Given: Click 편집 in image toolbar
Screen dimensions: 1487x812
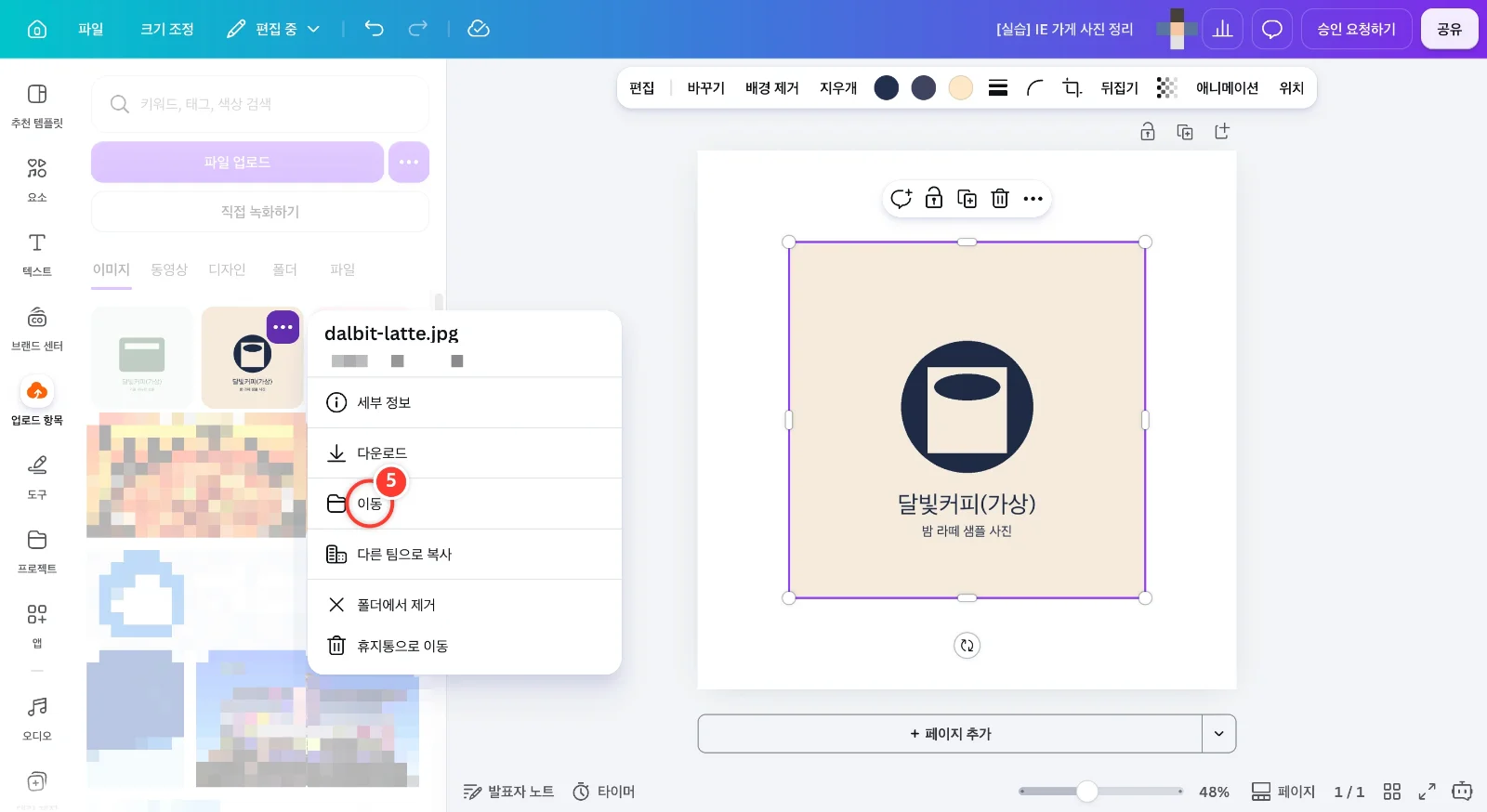Looking at the screenshot, I should 641,87.
